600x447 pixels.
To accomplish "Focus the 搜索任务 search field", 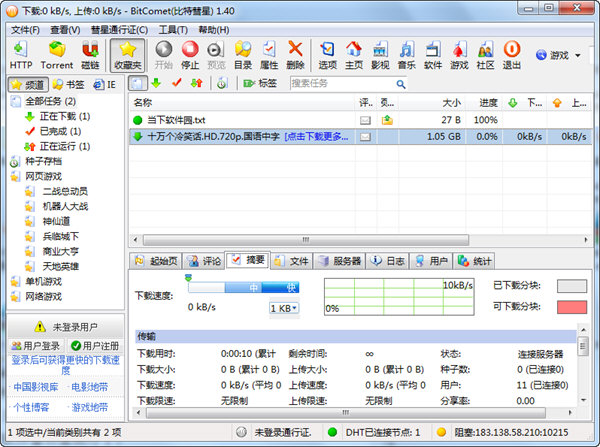I will click(x=342, y=83).
